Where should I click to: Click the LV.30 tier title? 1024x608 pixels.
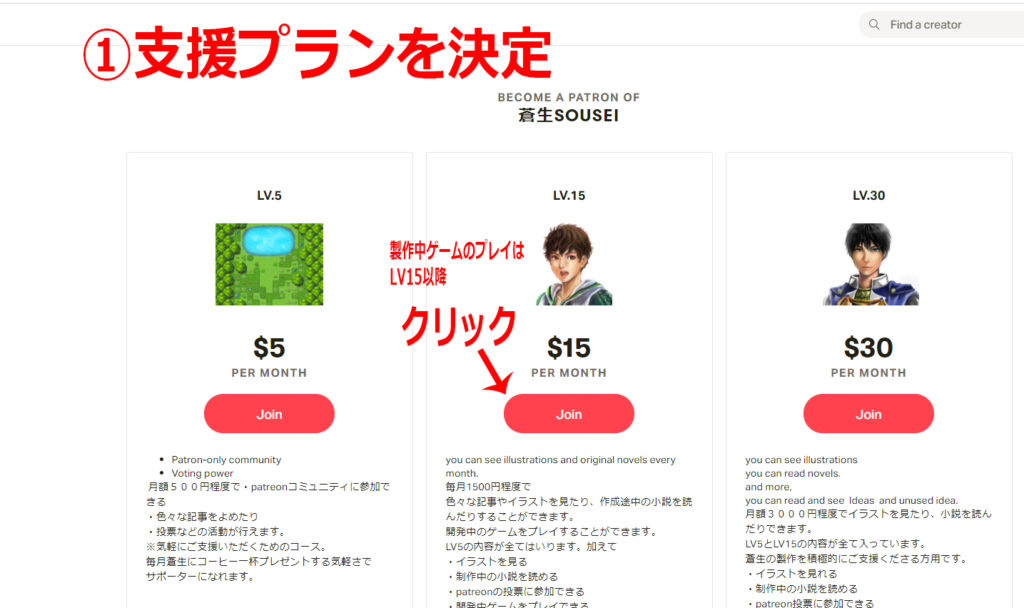[869, 195]
